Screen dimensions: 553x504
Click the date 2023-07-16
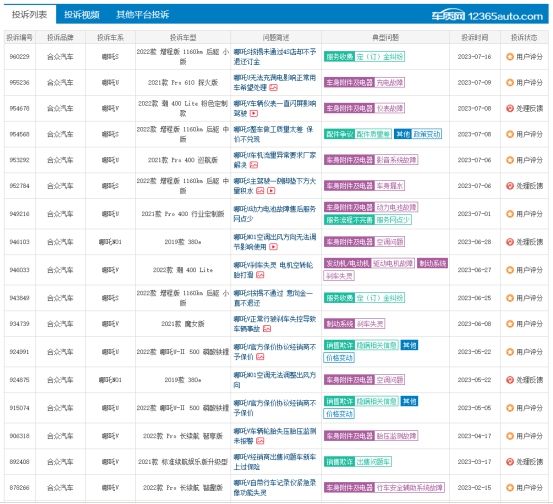pyautogui.click(x=474, y=56)
